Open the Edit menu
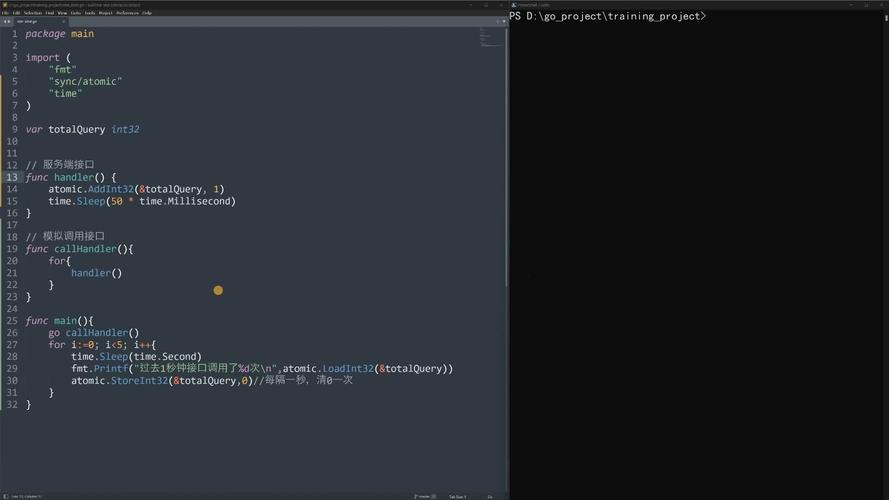 pyautogui.click(x=16, y=13)
